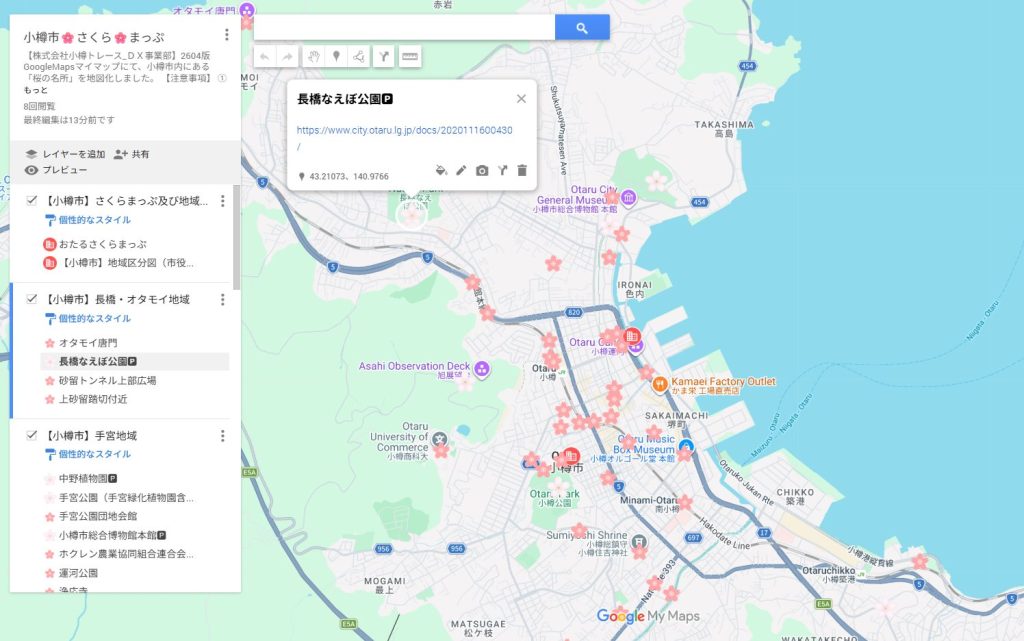Click the selected cherry marker under popup
Image resolution: width=1024 pixels, height=641 pixels.
(411, 215)
